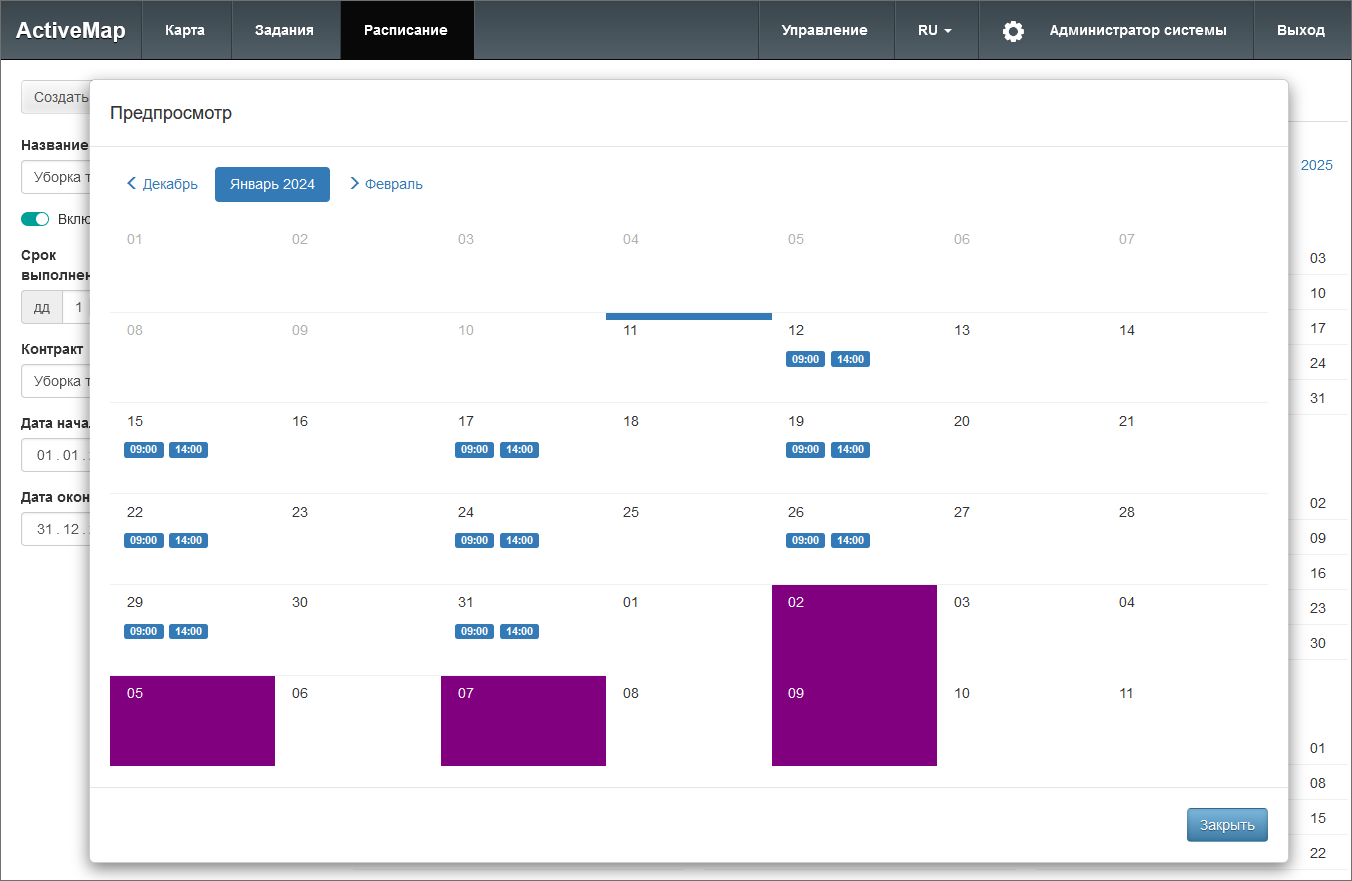Click the Январь 2024 button

click(x=272, y=184)
